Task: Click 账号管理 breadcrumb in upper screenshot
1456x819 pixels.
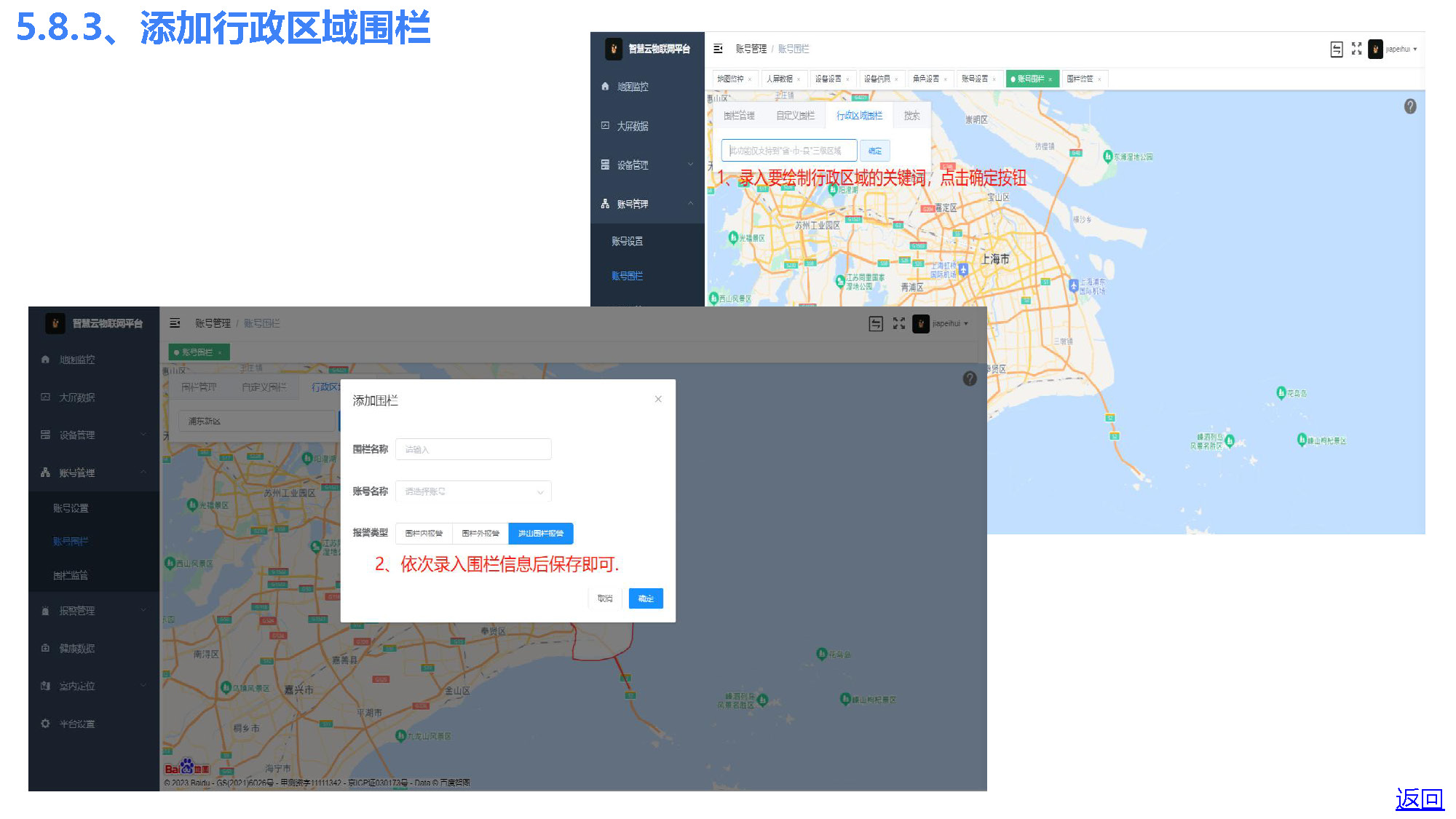Action: click(x=751, y=49)
